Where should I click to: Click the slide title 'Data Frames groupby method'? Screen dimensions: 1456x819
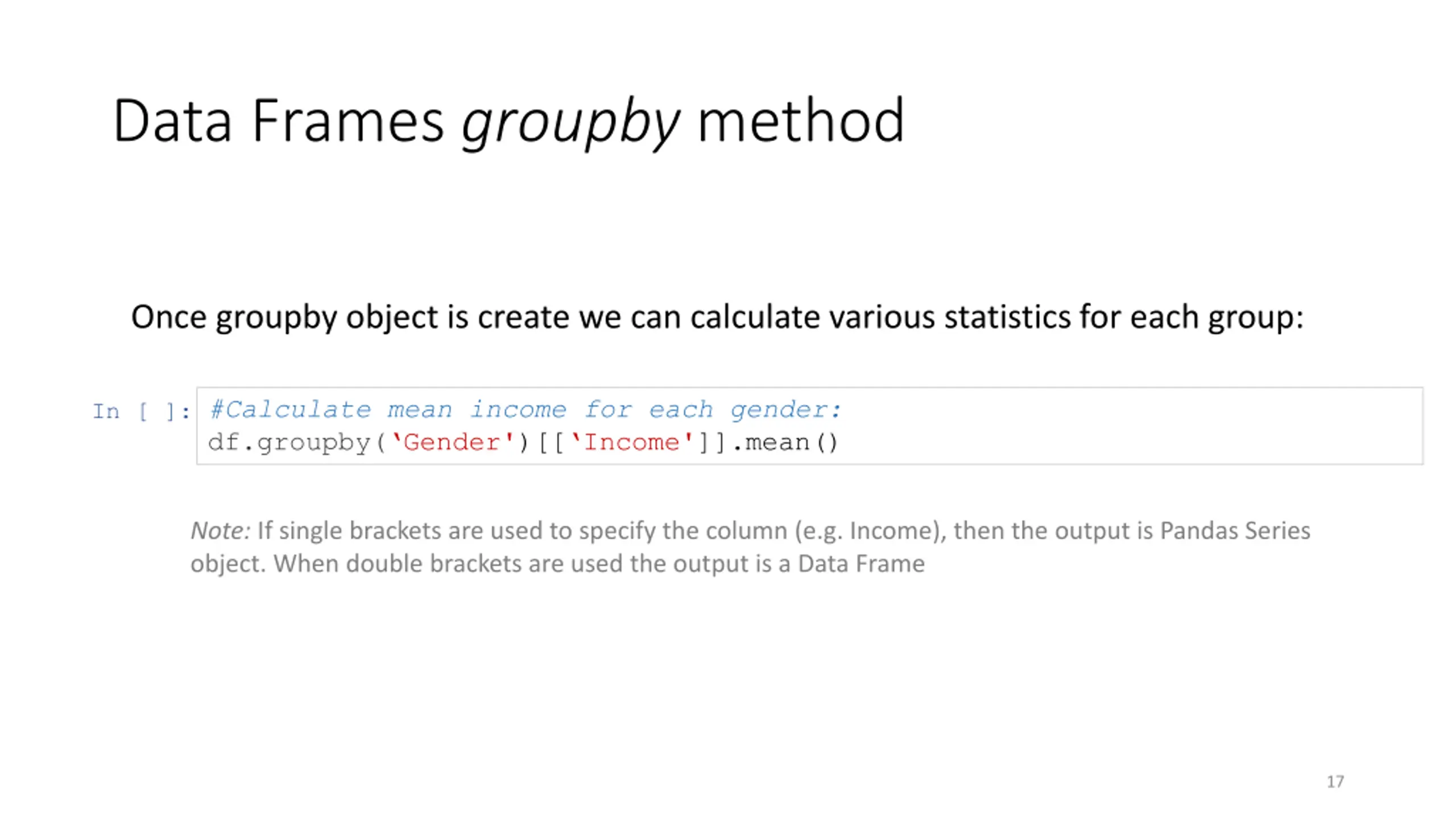(508, 121)
